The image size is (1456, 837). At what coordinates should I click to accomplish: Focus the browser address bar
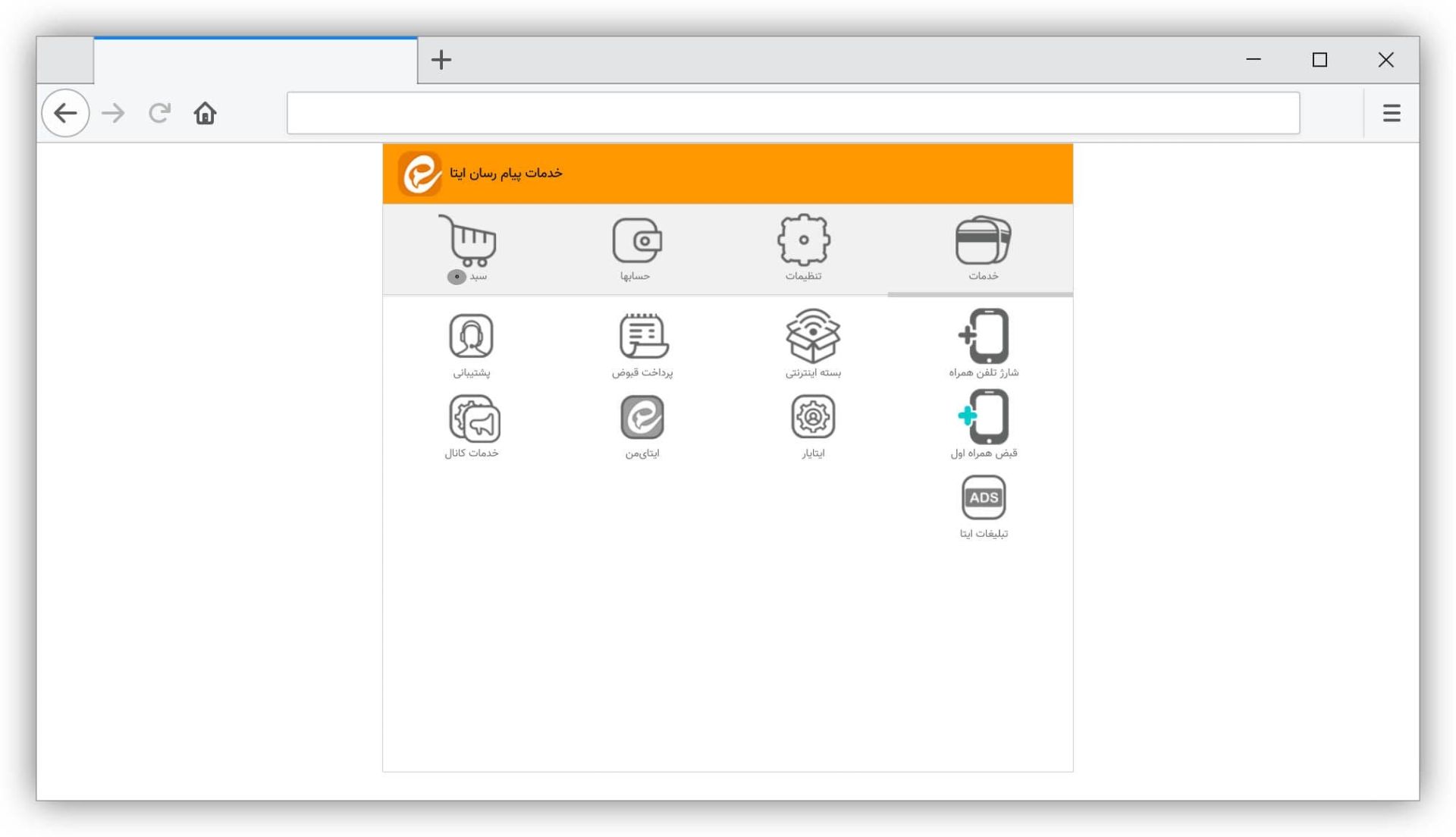pos(793,113)
